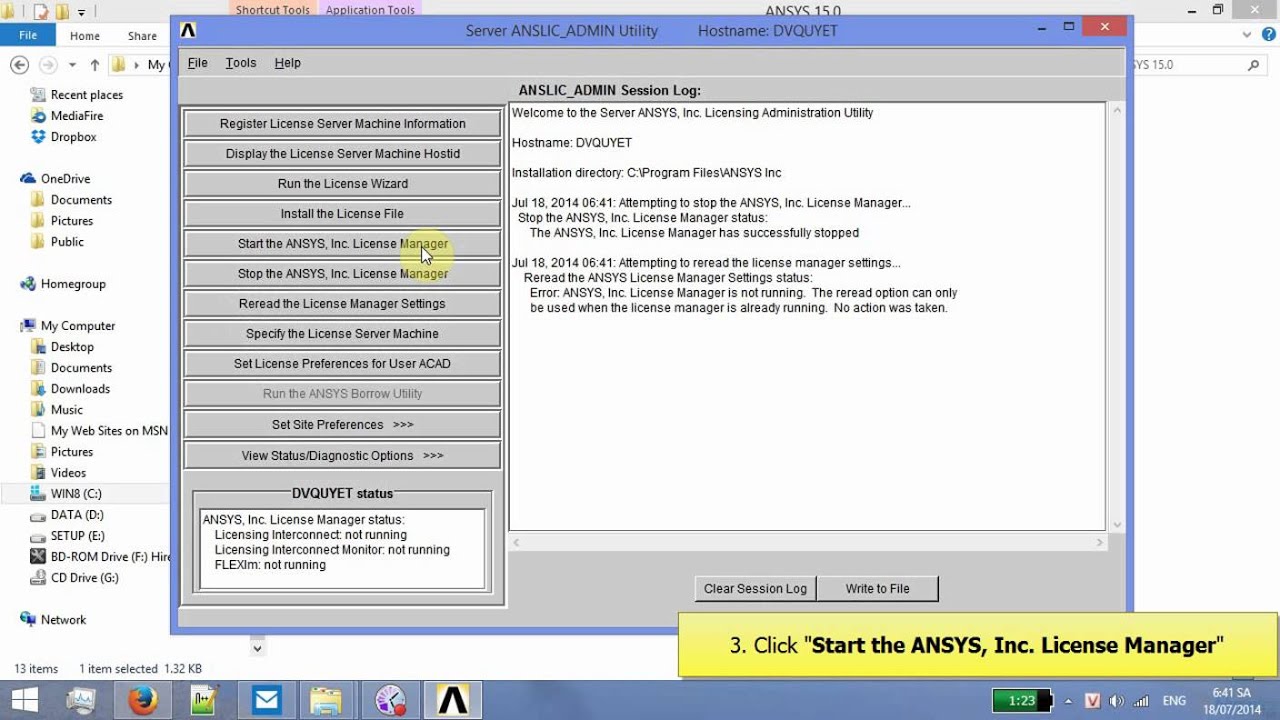Click the session log vertical scroll down arrow
Viewport: 1280px width, 720px height.
point(1117,525)
